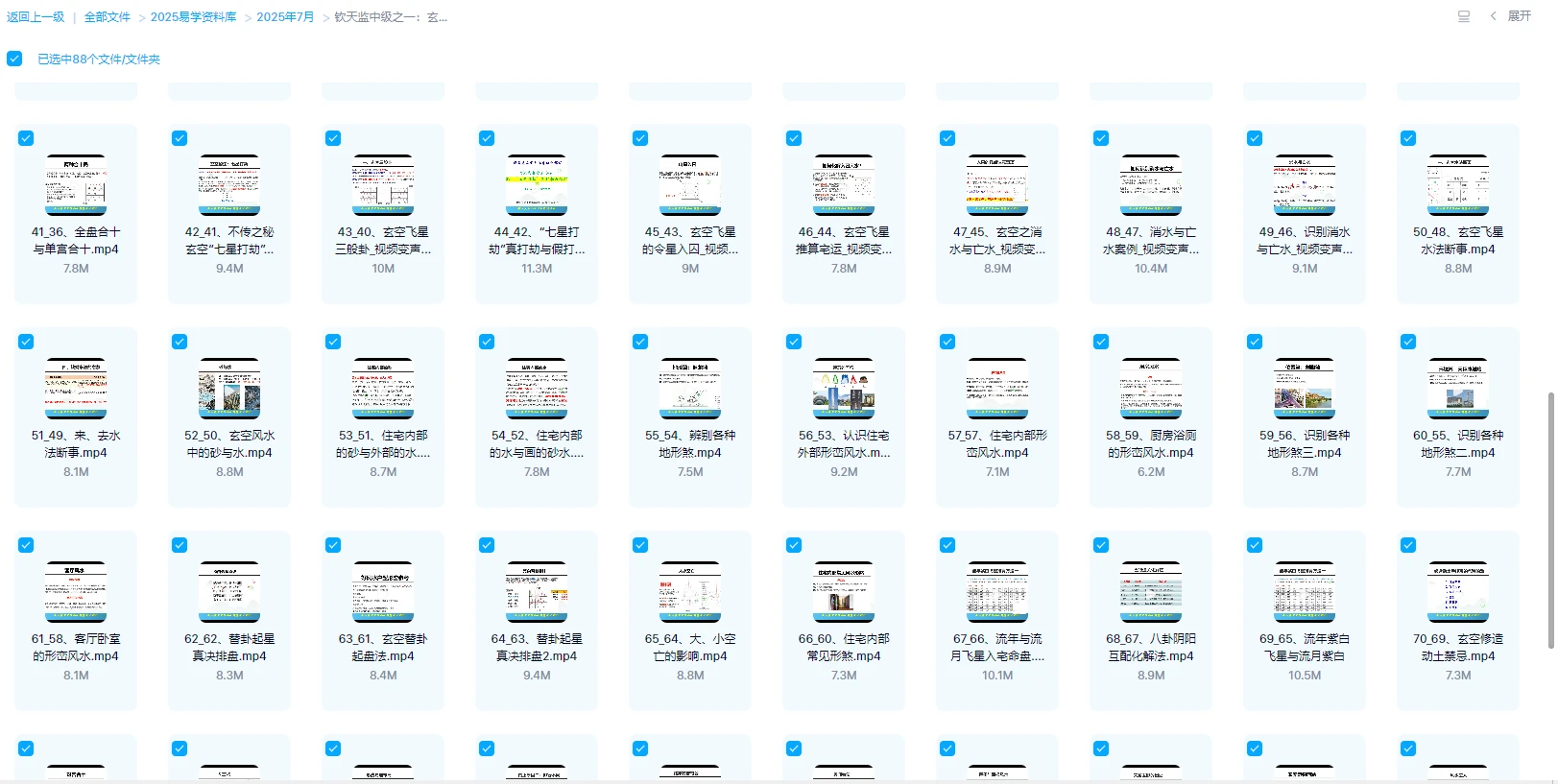Open thumbnail of 60_55、识别各种地形煞二 video
The height and width of the screenshot is (784, 1558).
coord(1458,388)
